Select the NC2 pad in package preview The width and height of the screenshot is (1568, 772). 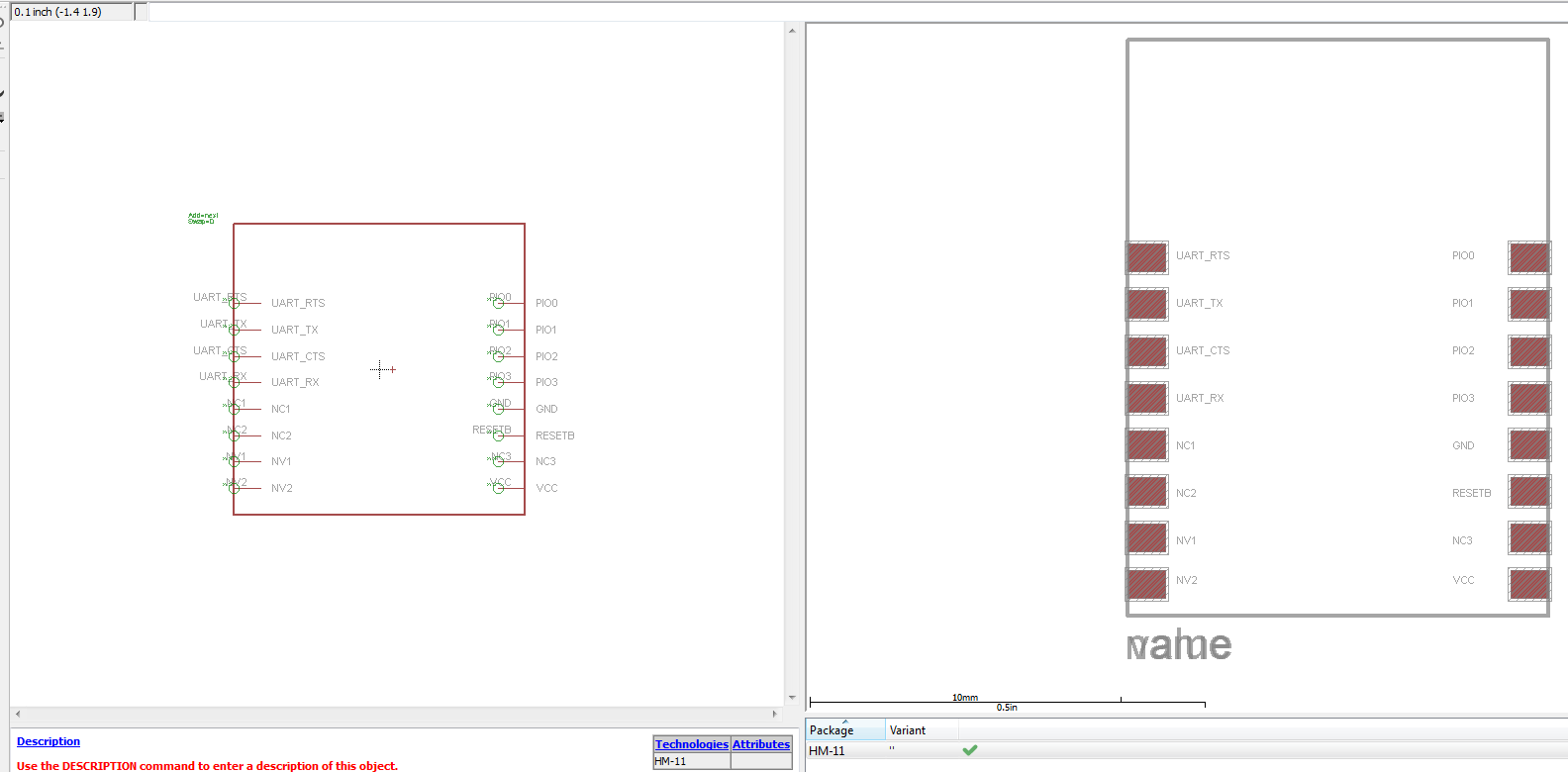[x=1147, y=491]
